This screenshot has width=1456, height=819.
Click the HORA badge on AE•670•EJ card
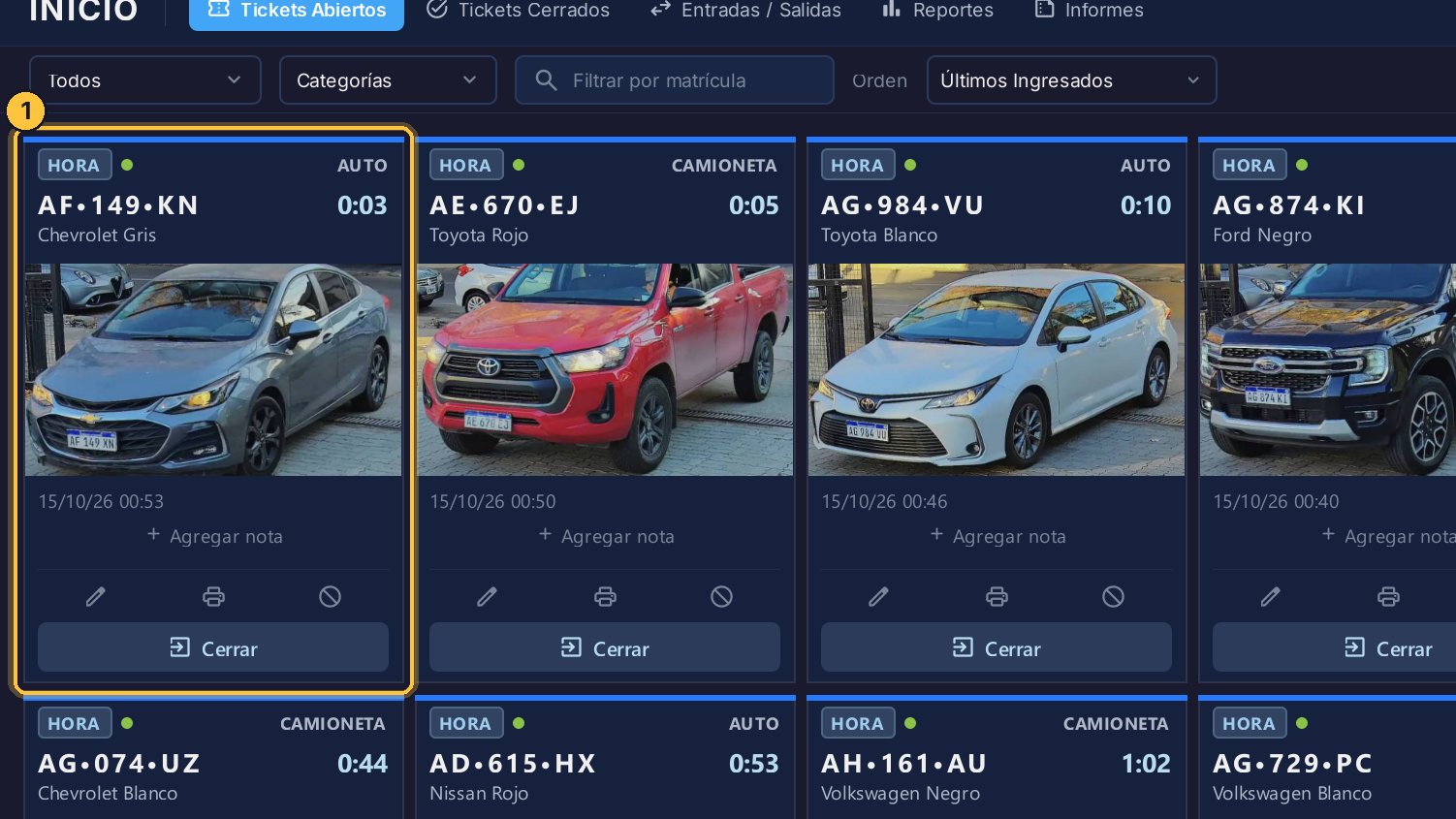point(466,165)
